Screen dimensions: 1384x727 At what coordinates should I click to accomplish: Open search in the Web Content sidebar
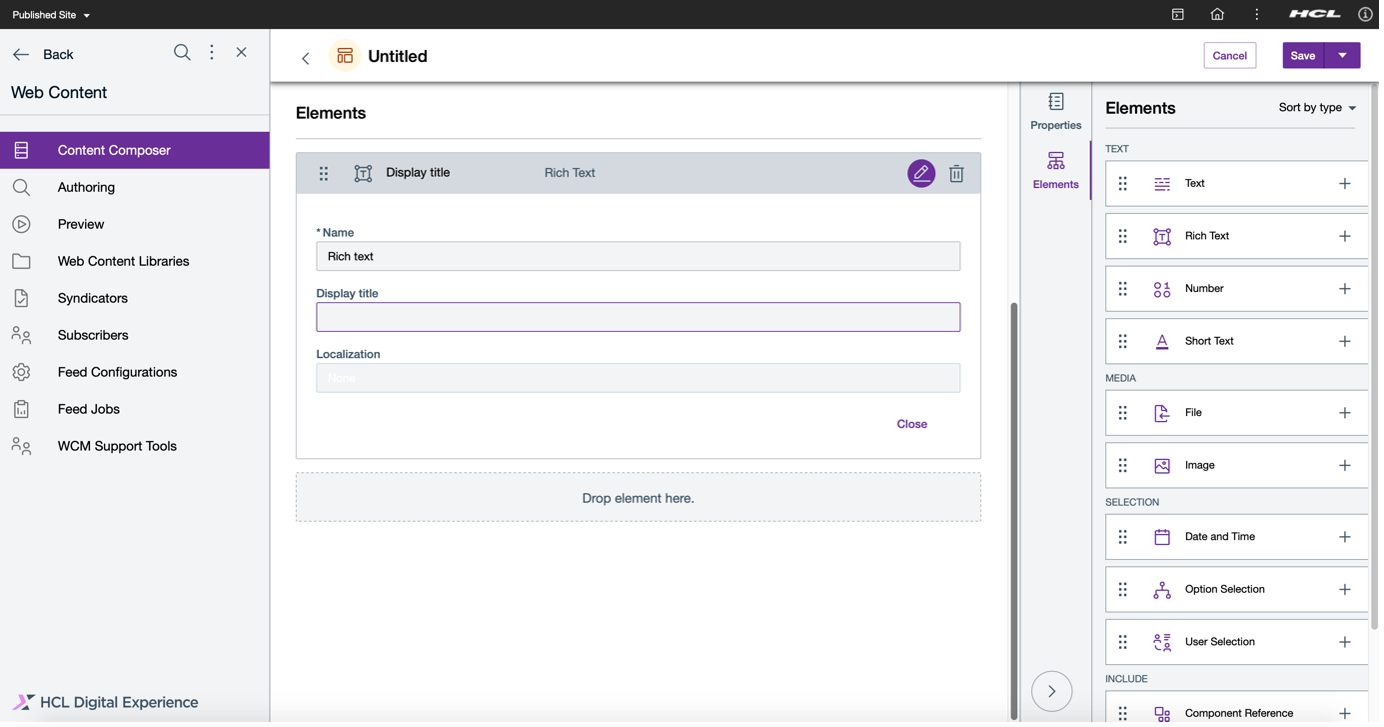[x=182, y=52]
